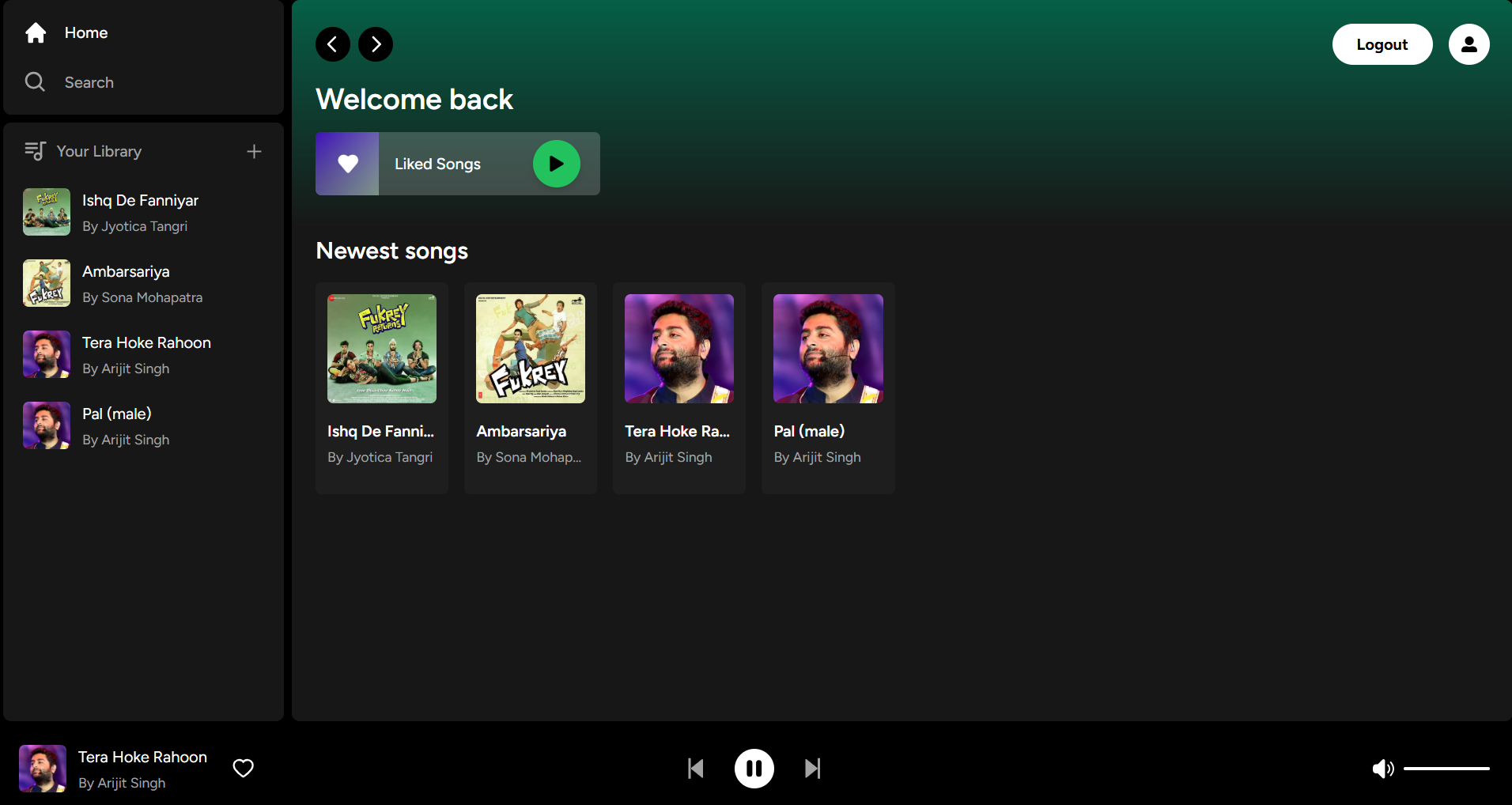Like the current song with heart icon
Screen dimensions: 1512x805
244,769
